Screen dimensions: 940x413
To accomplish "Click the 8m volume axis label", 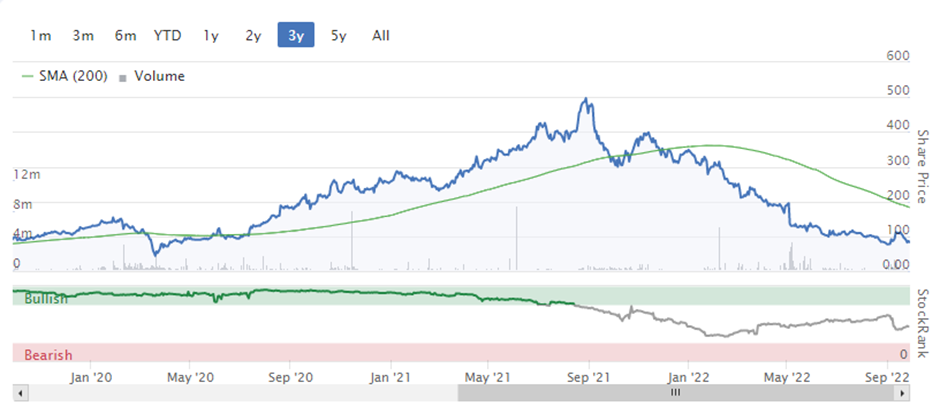I will click(x=23, y=204).
